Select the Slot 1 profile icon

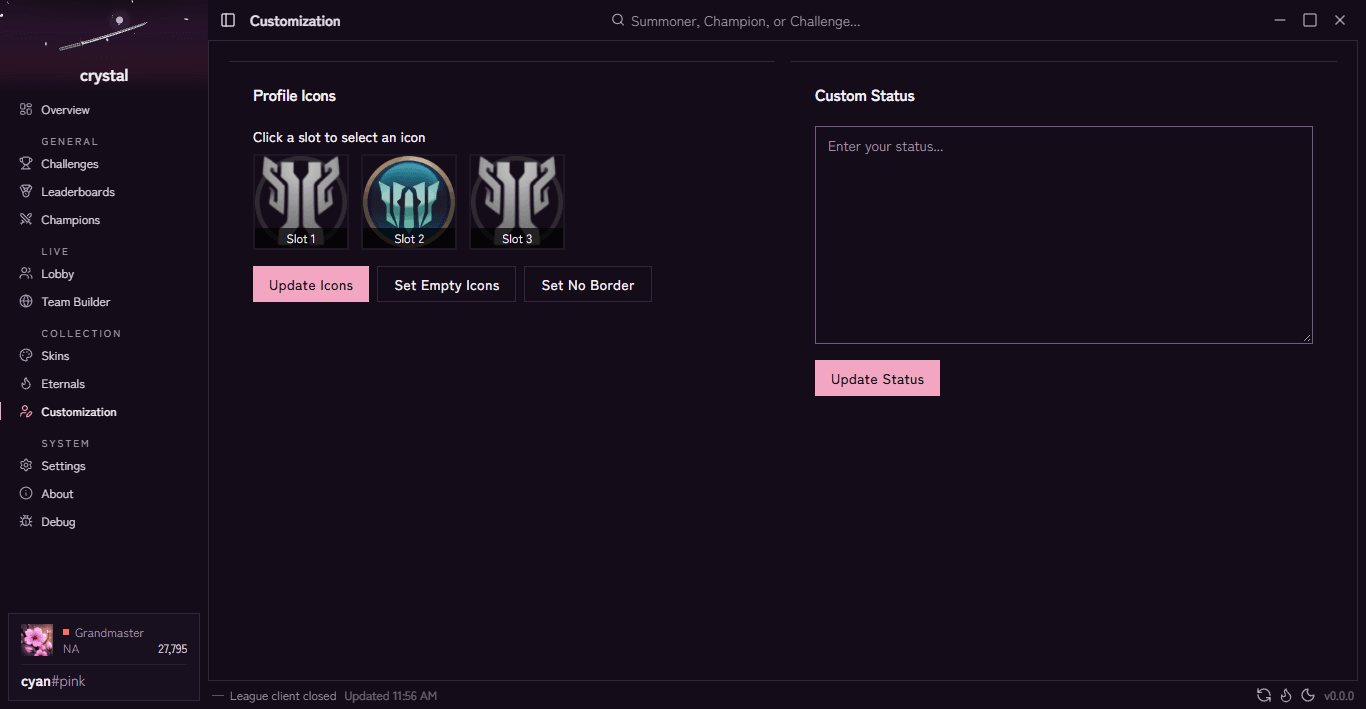pos(301,202)
